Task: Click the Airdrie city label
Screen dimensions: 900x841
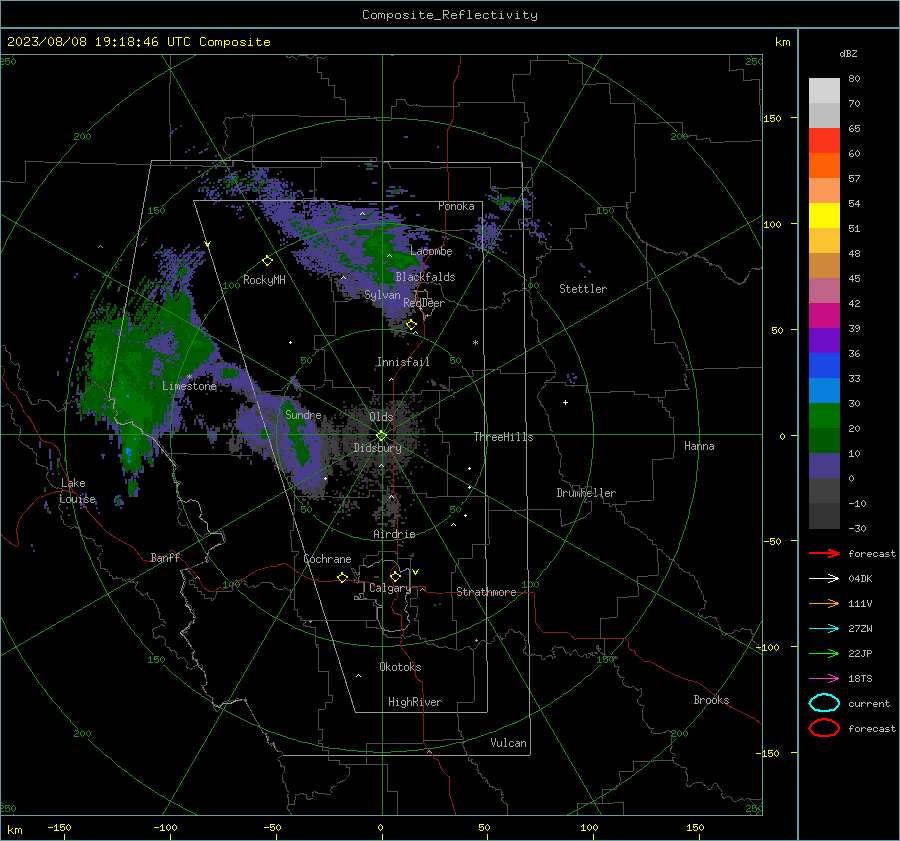Action: pos(394,534)
